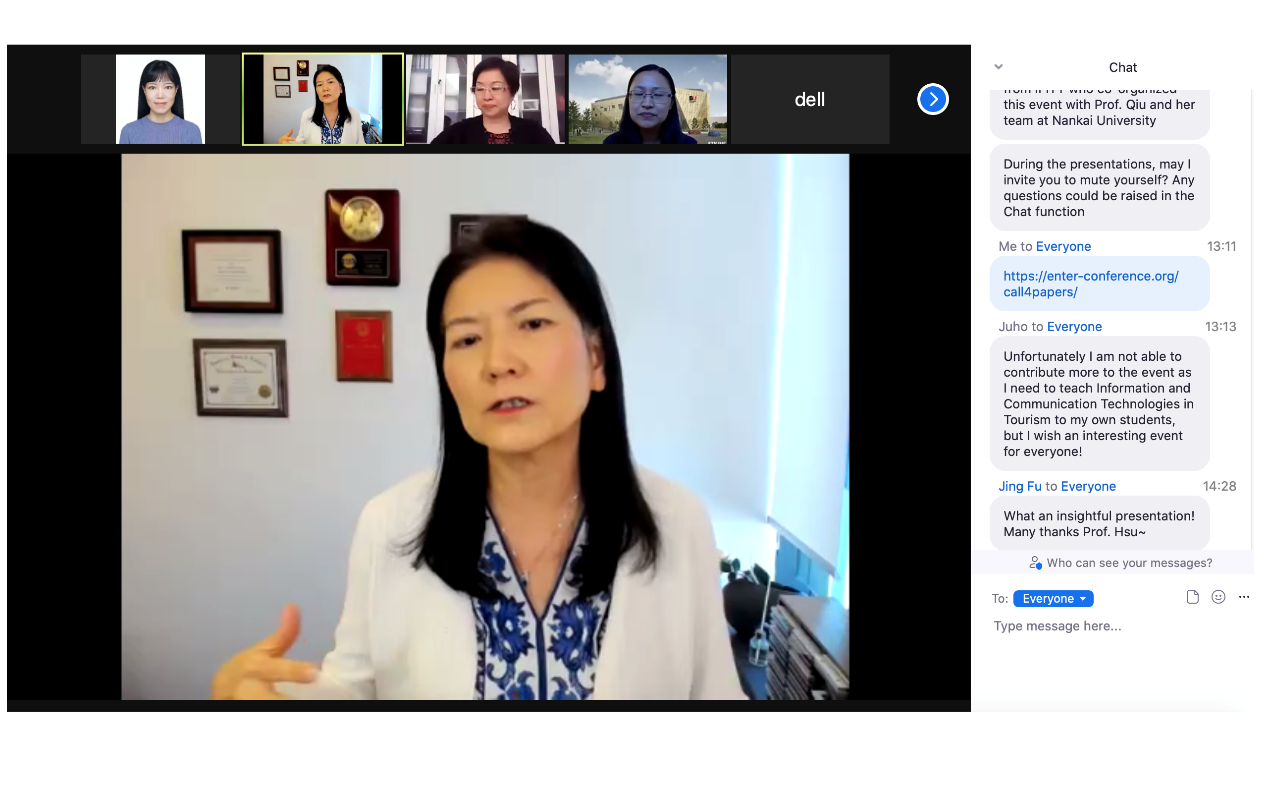Screen dimensions: 1268x793
Task: Click the 'Chat' panel title
Action: point(1122,67)
